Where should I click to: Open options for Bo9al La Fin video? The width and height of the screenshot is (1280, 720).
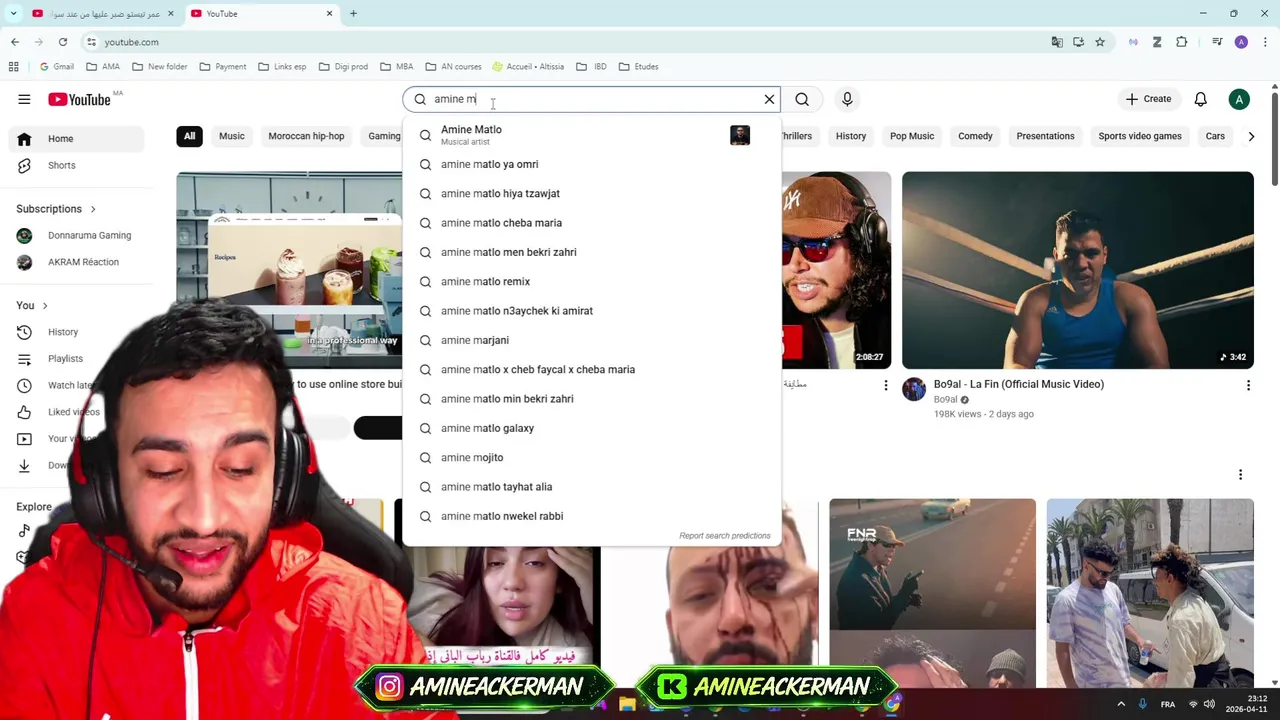click(1248, 385)
